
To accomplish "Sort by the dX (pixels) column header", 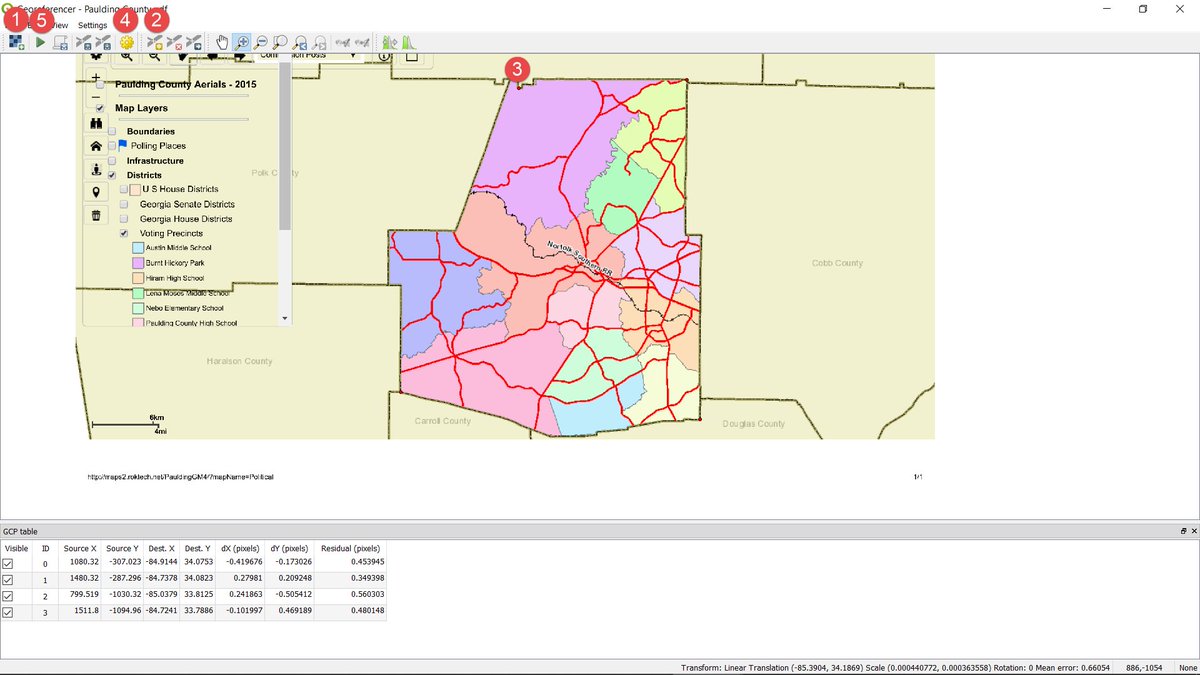I will pyautogui.click(x=240, y=548).
